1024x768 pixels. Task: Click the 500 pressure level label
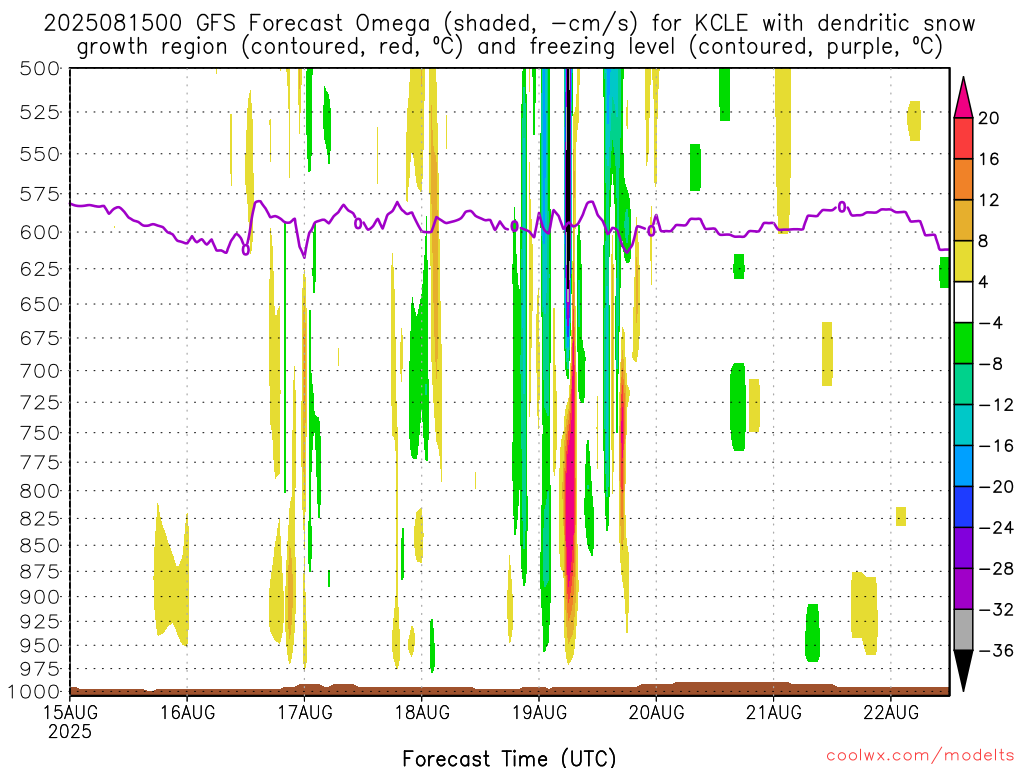click(40, 69)
